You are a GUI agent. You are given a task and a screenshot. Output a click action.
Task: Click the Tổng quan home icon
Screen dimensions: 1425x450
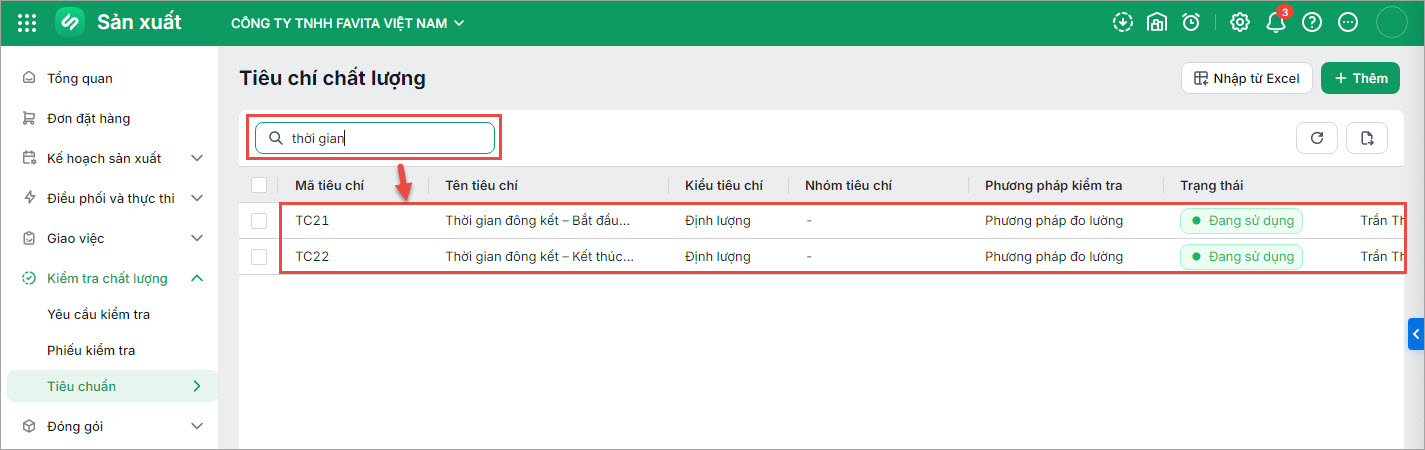29,78
